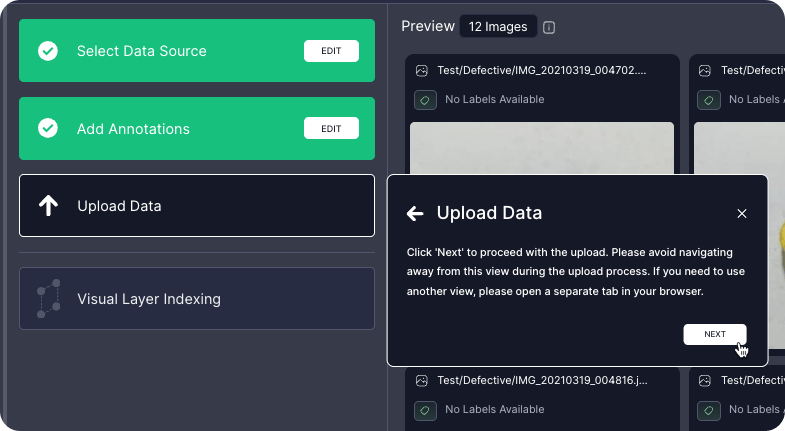Click the Add Annotations checkmark icon
Screen dimensions: 785x431
pyautogui.click(x=48, y=128)
